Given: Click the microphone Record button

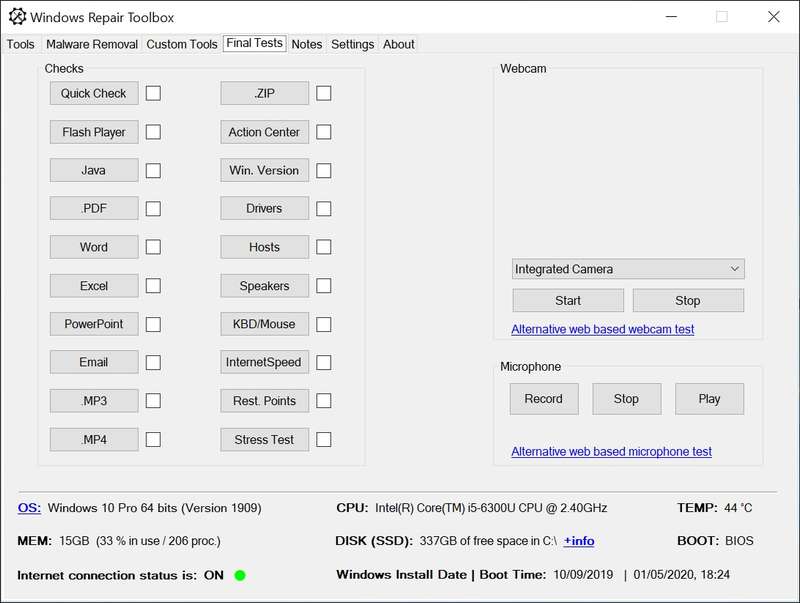Looking at the screenshot, I should click(543, 398).
